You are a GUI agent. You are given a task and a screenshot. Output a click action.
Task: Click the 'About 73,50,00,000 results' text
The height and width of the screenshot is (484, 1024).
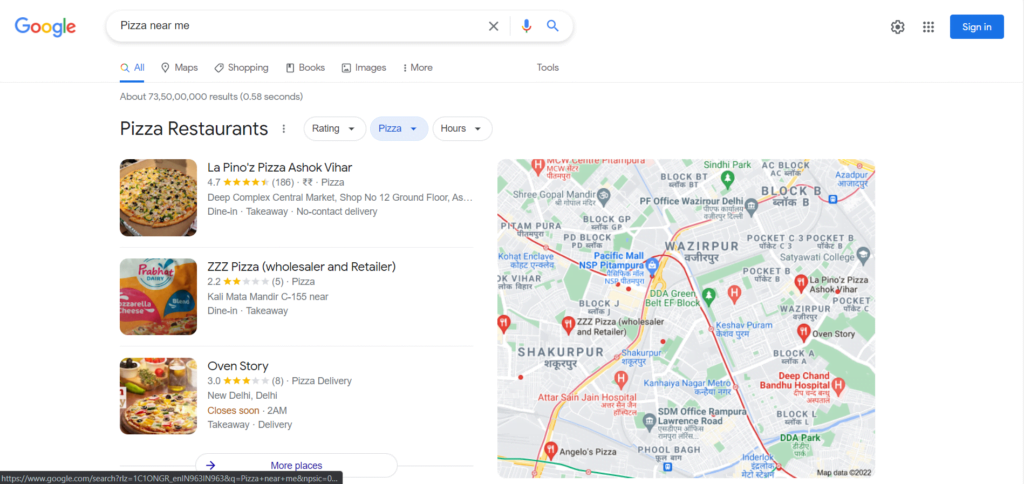click(211, 97)
